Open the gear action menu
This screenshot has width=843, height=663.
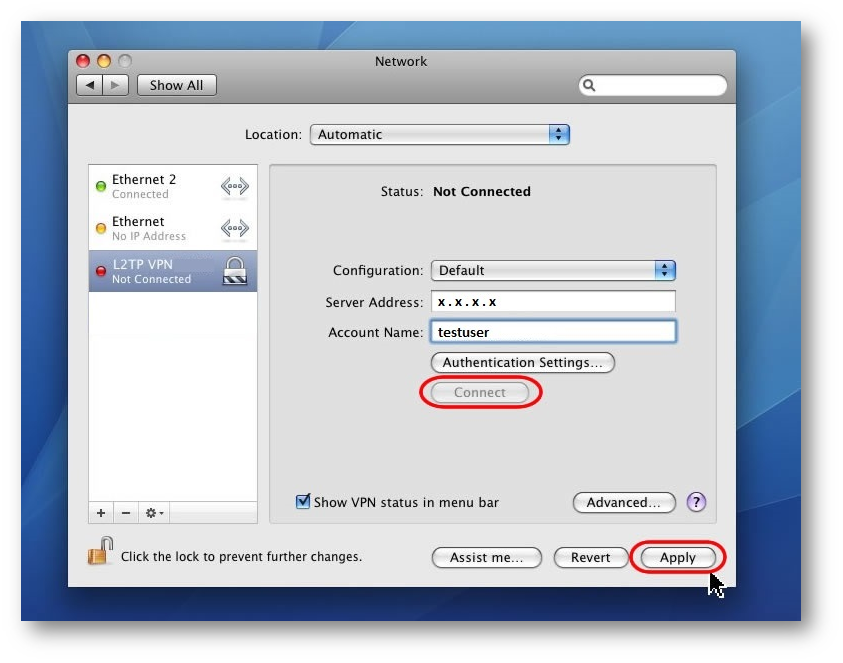[x=154, y=513]
